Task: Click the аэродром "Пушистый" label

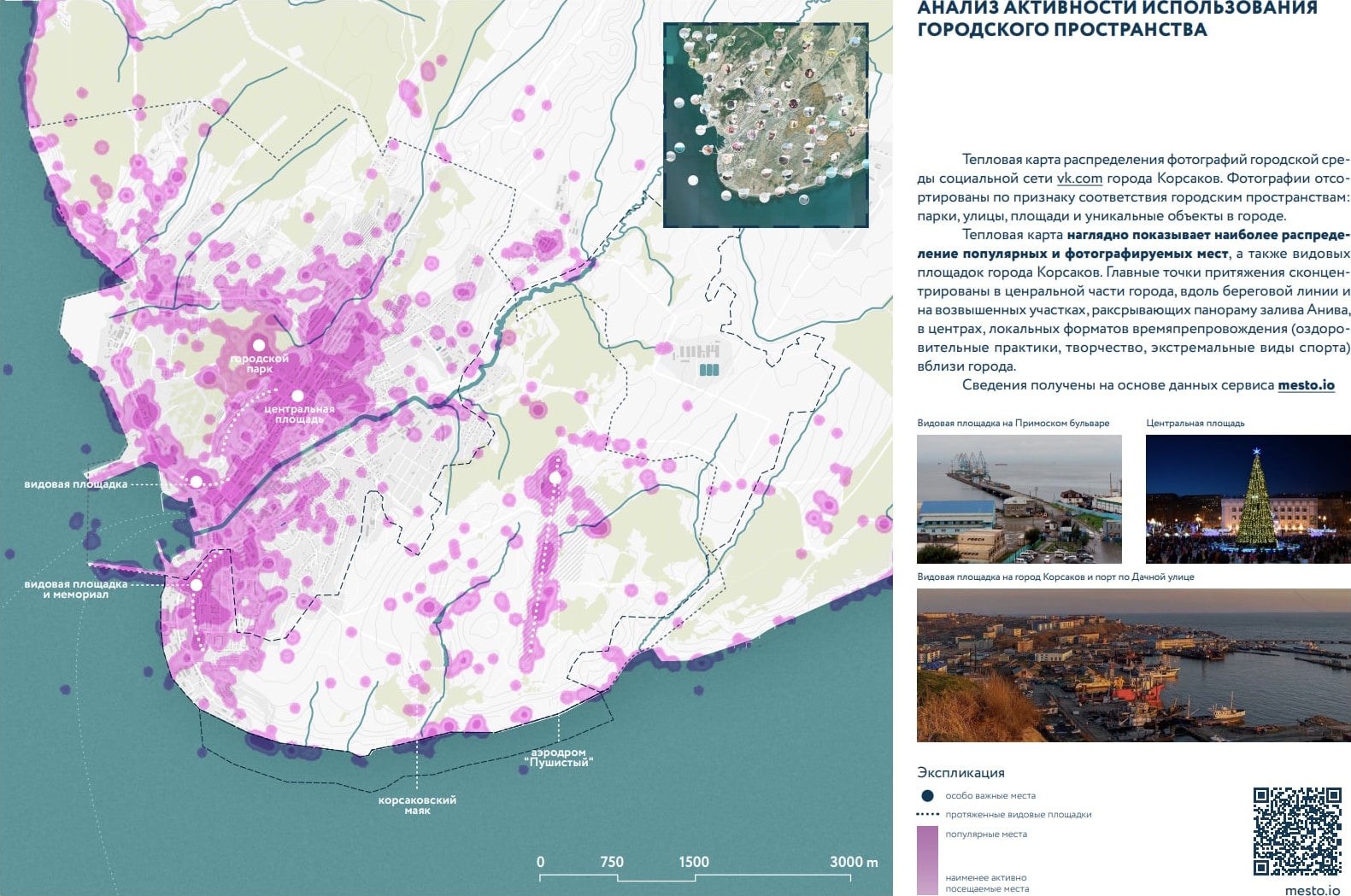Action: point(558,758)
